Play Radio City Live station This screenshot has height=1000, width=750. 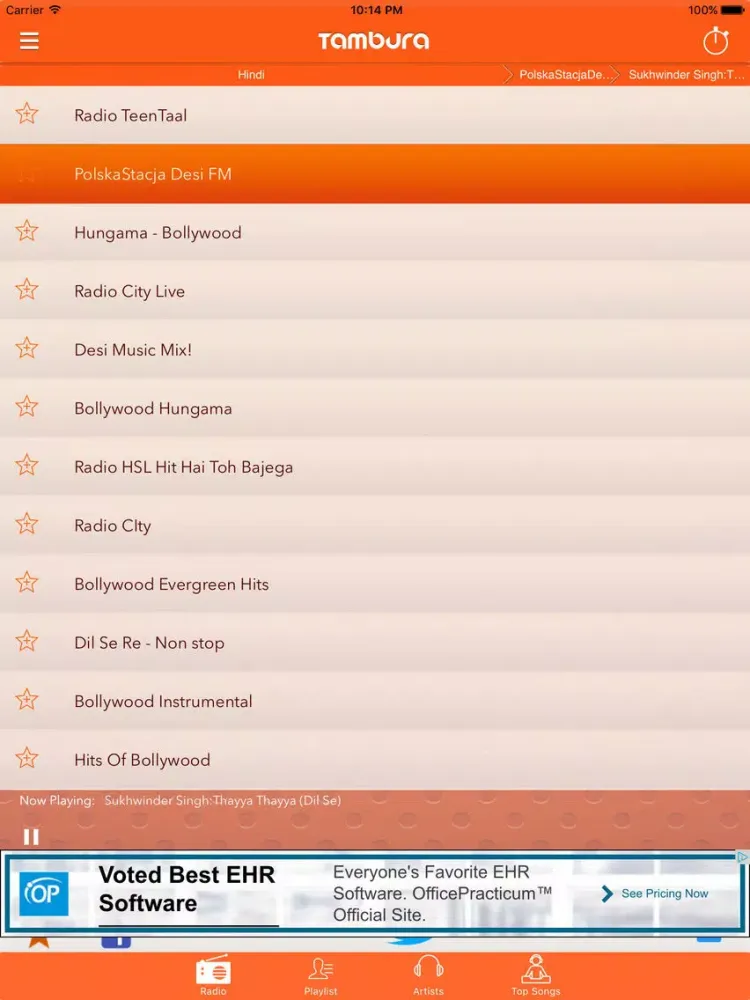click(375, 291)
